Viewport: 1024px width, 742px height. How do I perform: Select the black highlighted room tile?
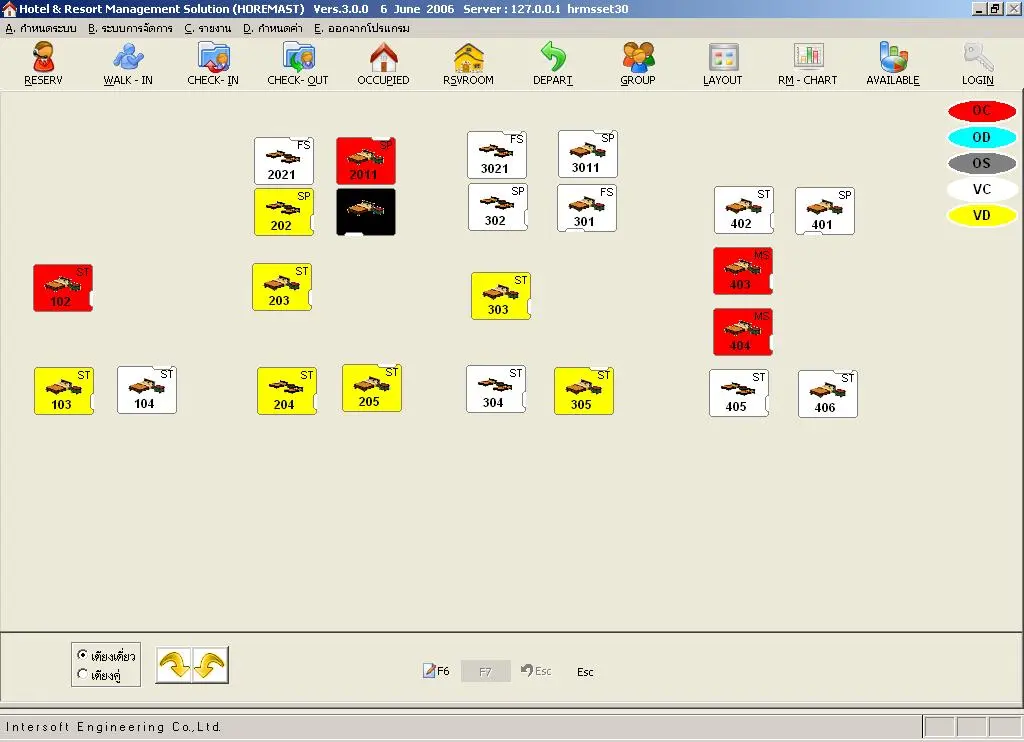[366, 212]
